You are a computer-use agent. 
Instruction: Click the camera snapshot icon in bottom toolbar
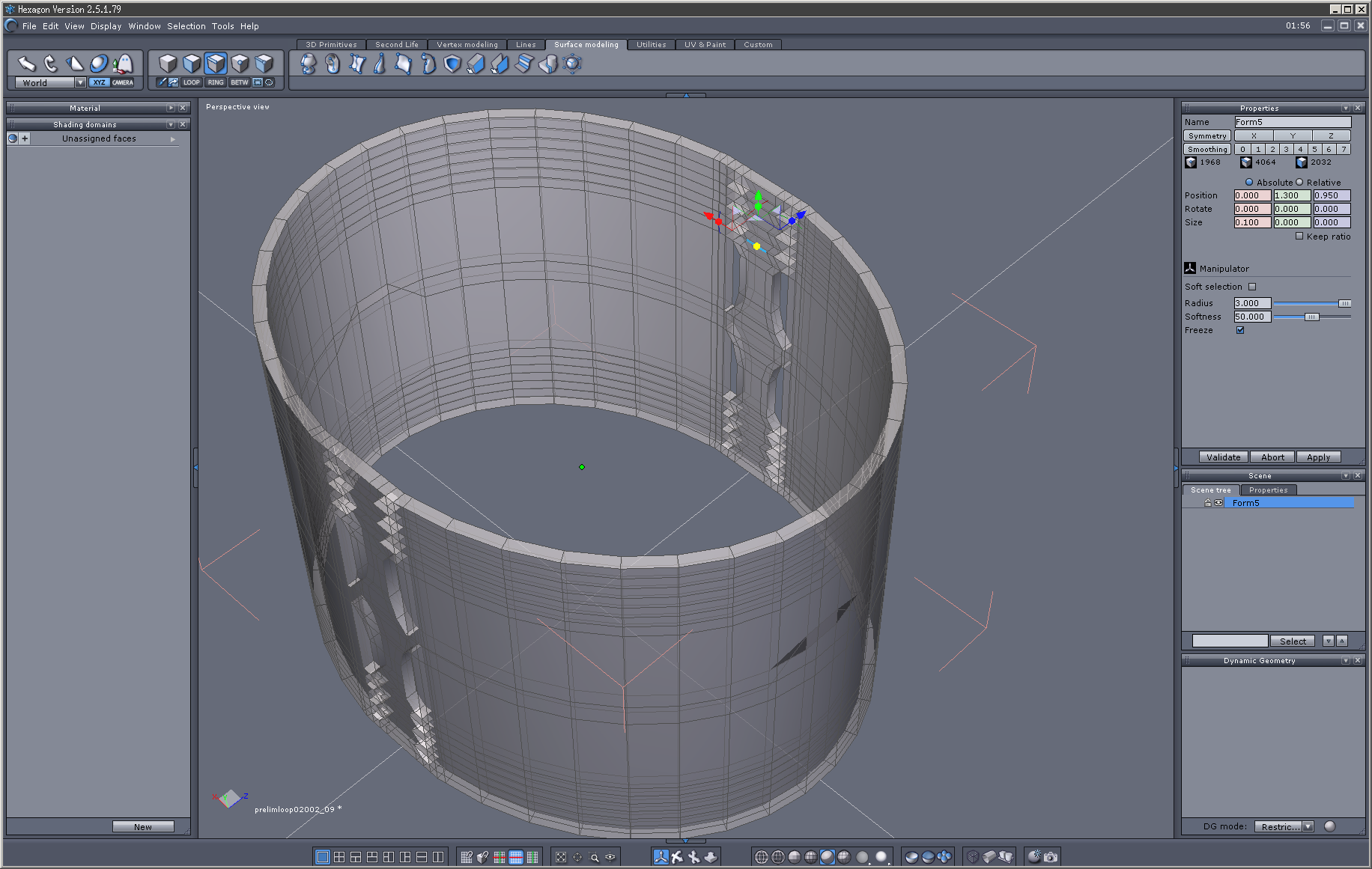click(1051, 857)
